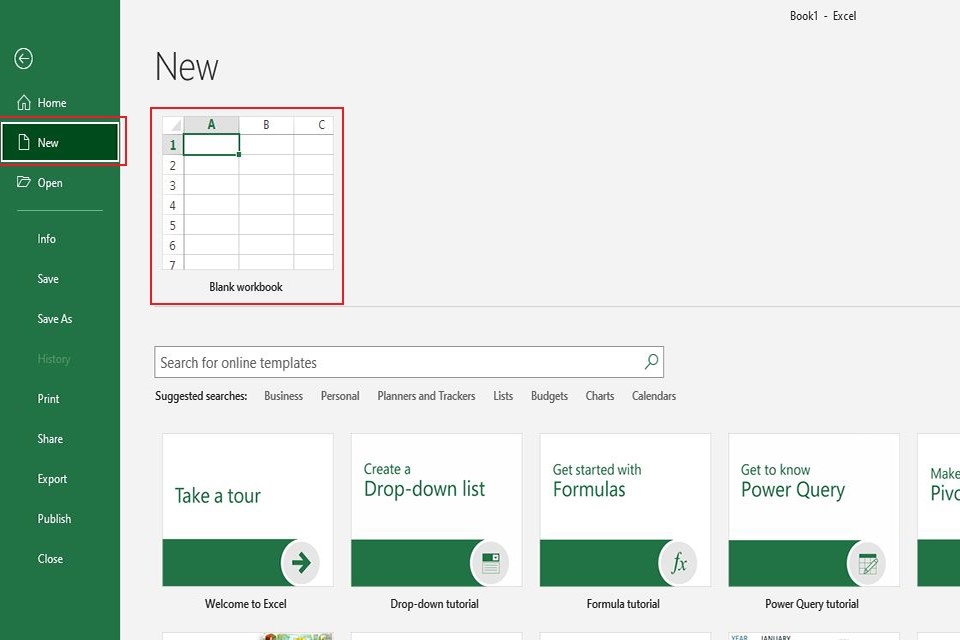Viewport: 960px width, 640px height.
Task: Search suggested Lists templates
Action: click(x=503, y=396)
